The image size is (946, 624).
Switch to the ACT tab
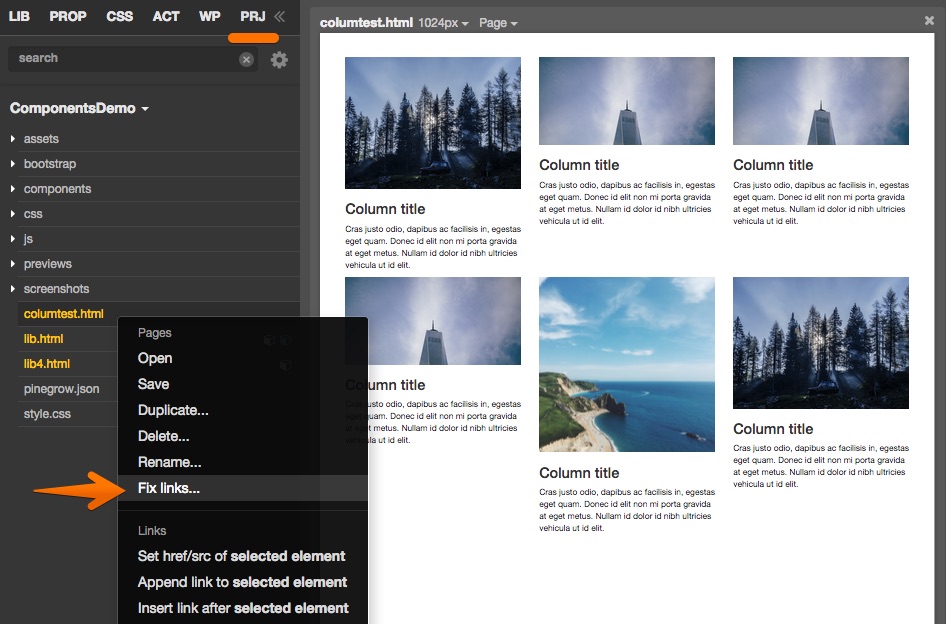(166, 16)
